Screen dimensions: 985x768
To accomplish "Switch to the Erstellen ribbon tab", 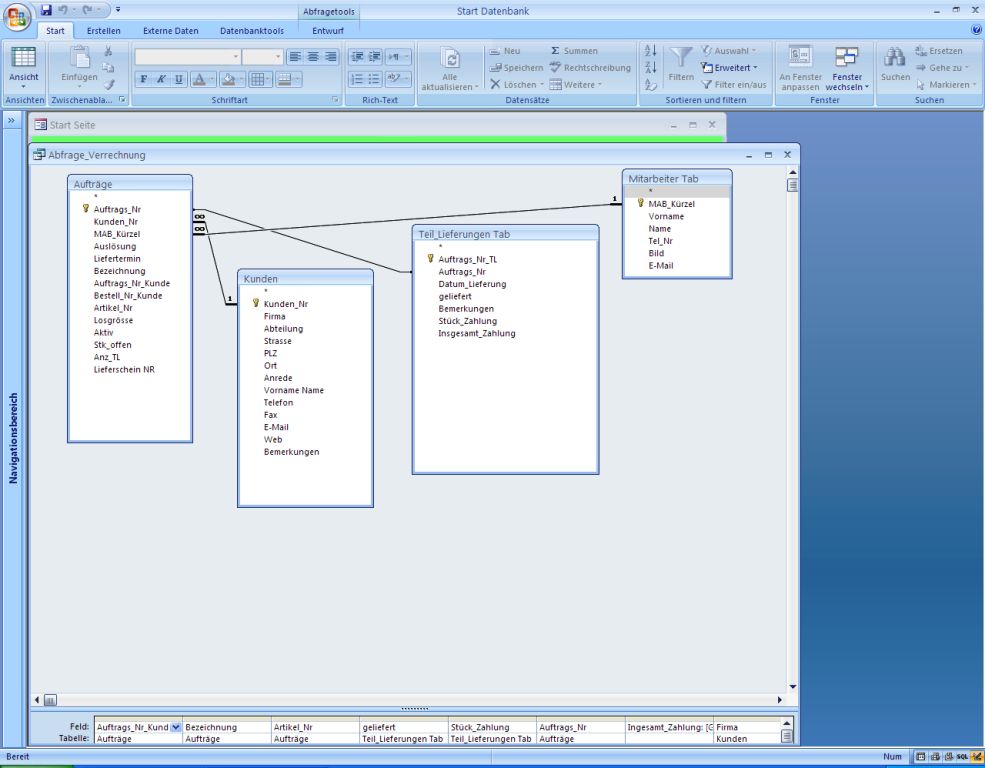I will click(104, 30).
